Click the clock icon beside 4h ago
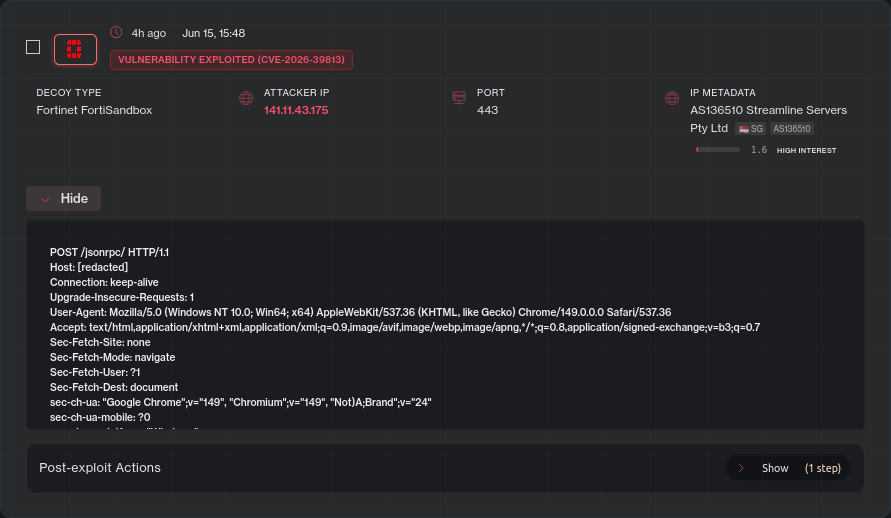The height and width of the screenshot is (518, 891). click(116, 32)
